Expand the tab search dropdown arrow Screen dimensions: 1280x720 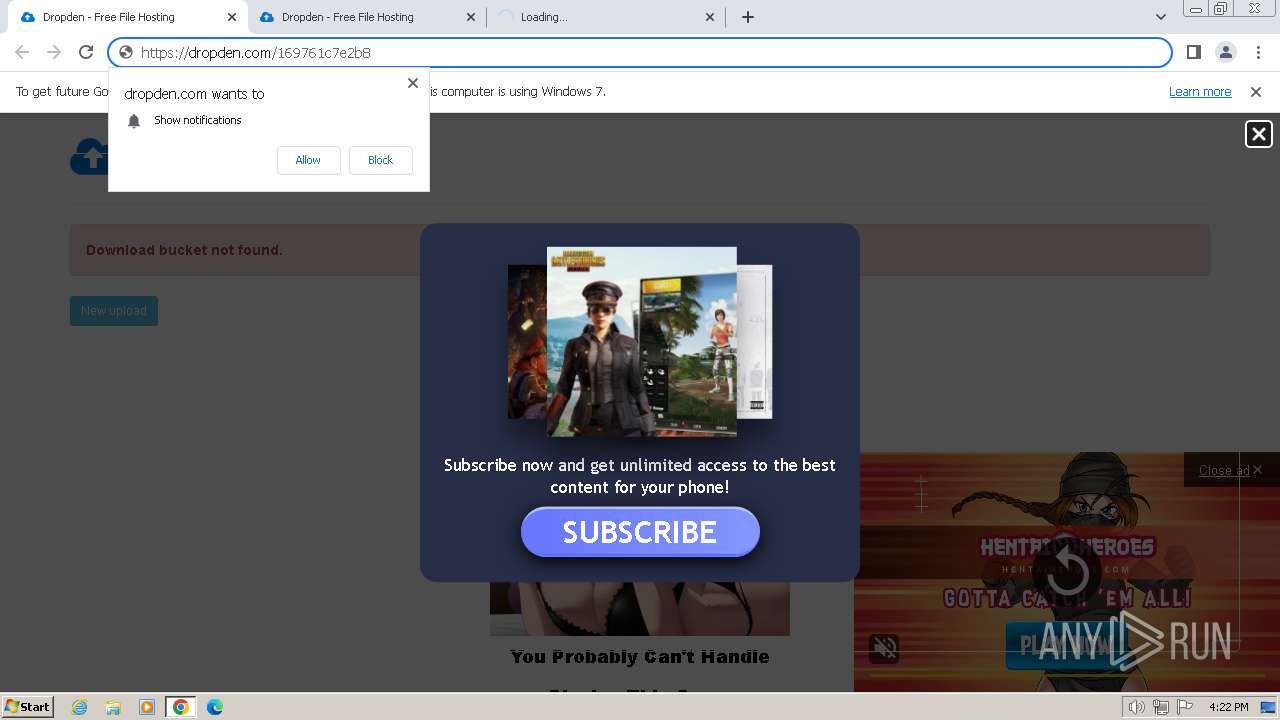[x=1160, y=17]
